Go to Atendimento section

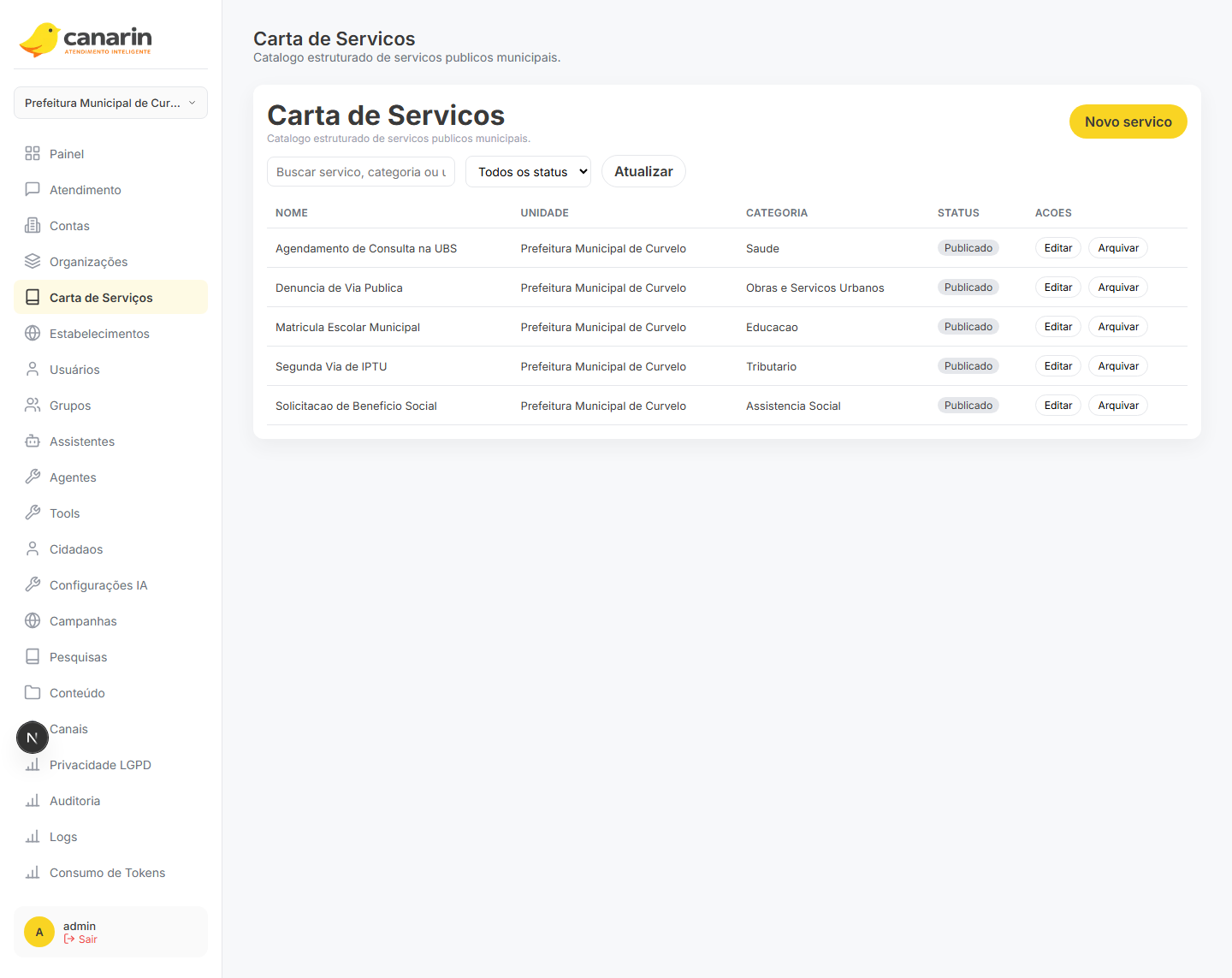tap(110, 190)
